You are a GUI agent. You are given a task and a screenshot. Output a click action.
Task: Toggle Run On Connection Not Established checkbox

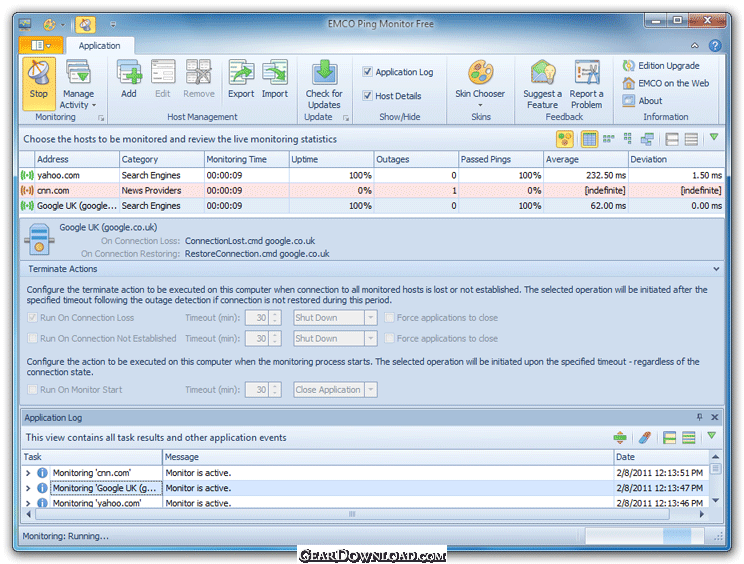click(x=32, y=338)
